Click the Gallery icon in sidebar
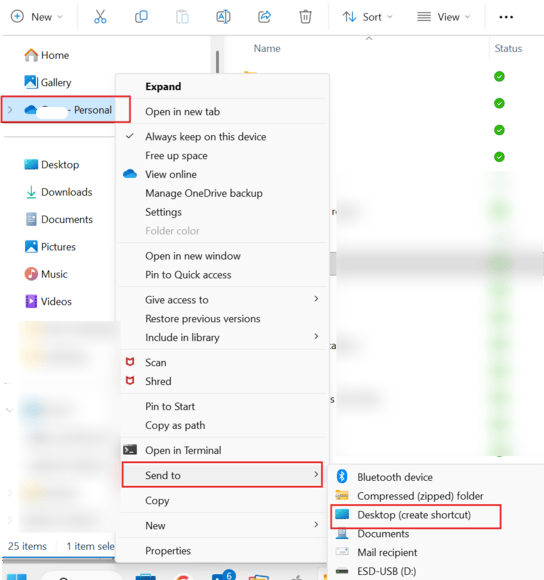 coord(31,82)
